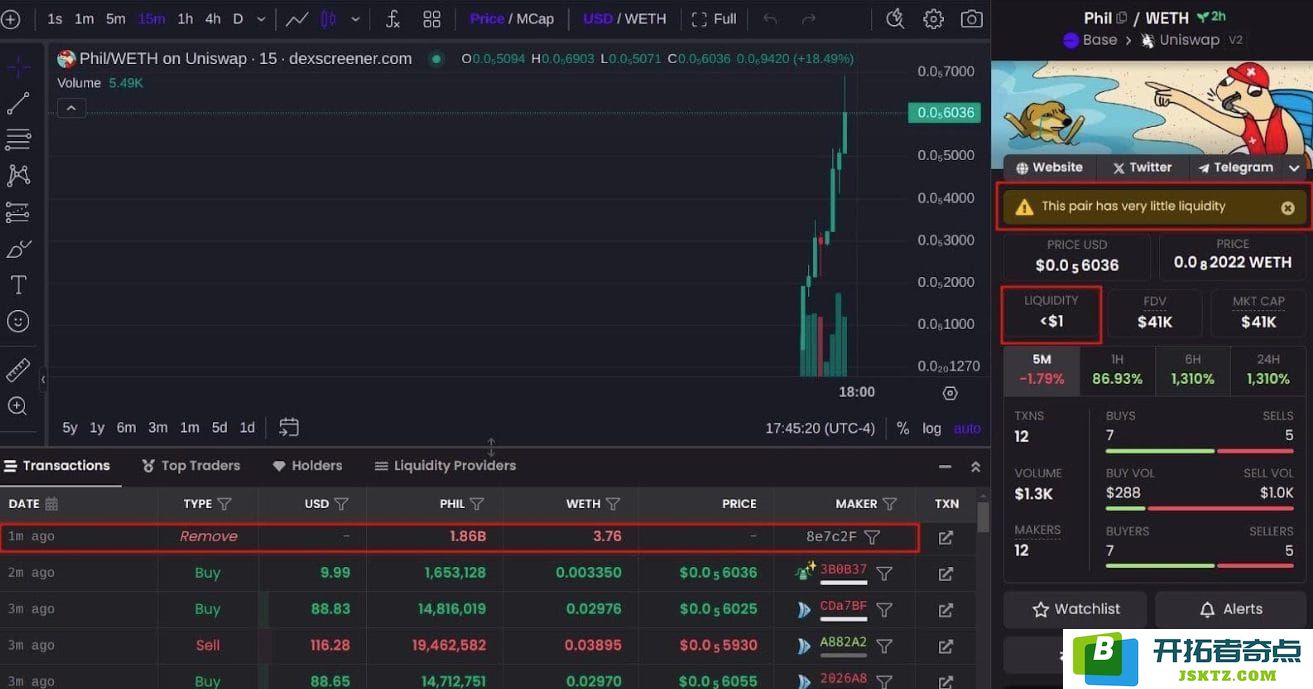The image size is (1313, 689).
Task: Select the text annotation tool
Action: 18,285
